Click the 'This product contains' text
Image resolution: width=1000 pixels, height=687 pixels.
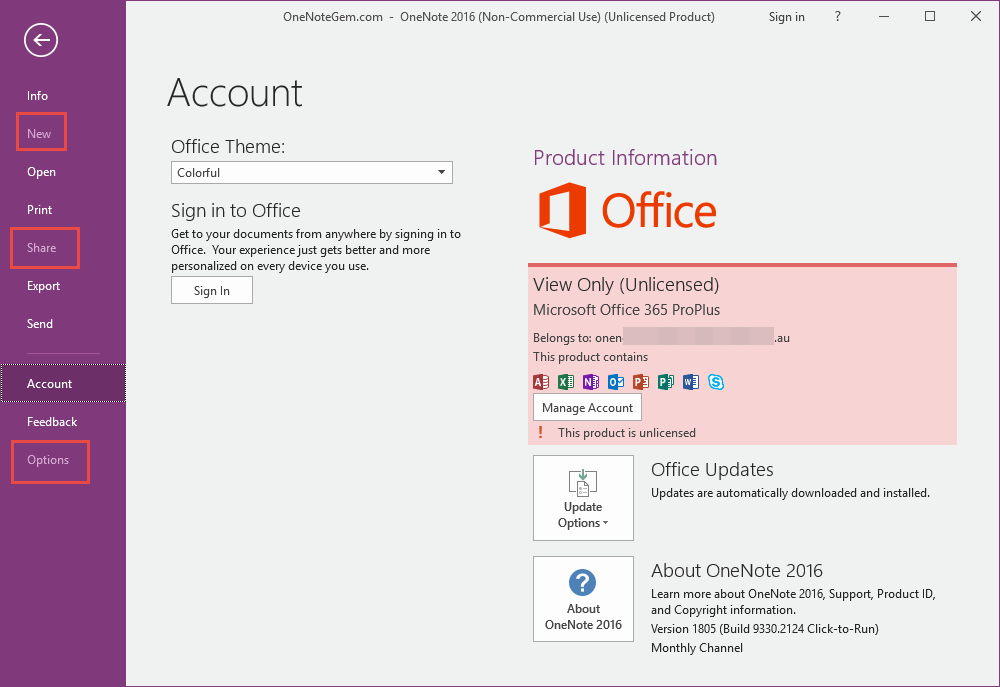[x=591, y=357]
